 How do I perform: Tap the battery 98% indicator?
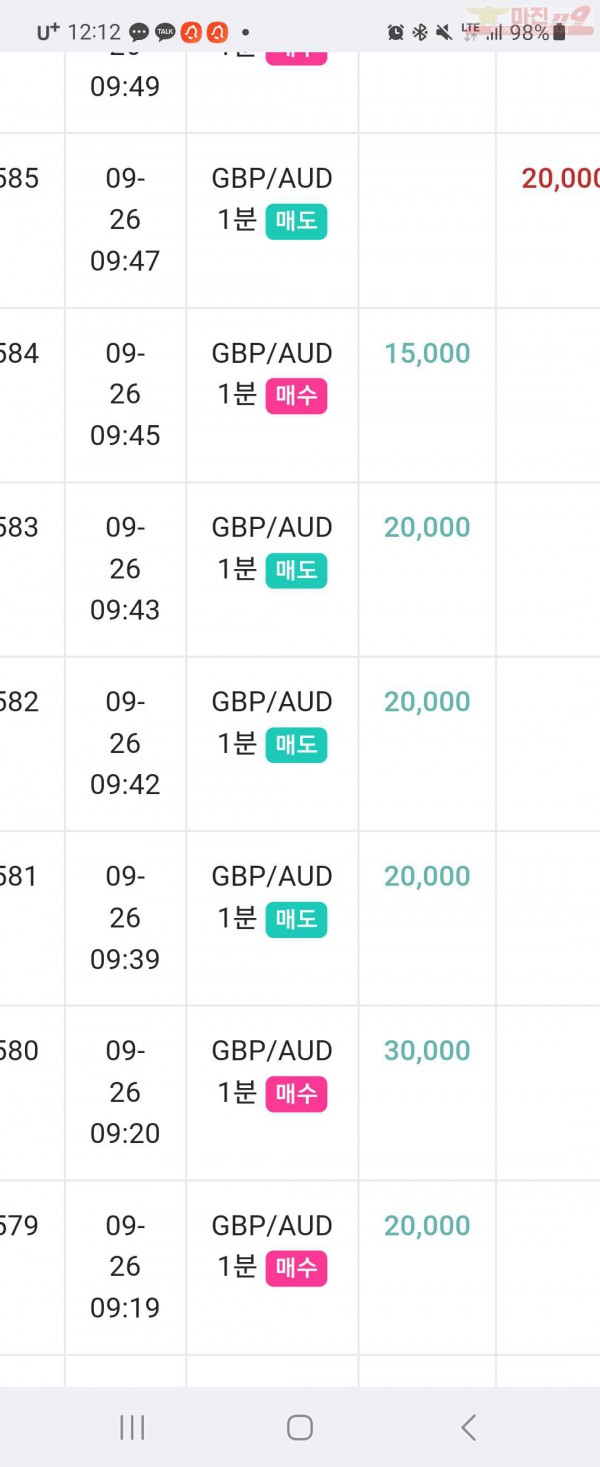tap(537, 32)
